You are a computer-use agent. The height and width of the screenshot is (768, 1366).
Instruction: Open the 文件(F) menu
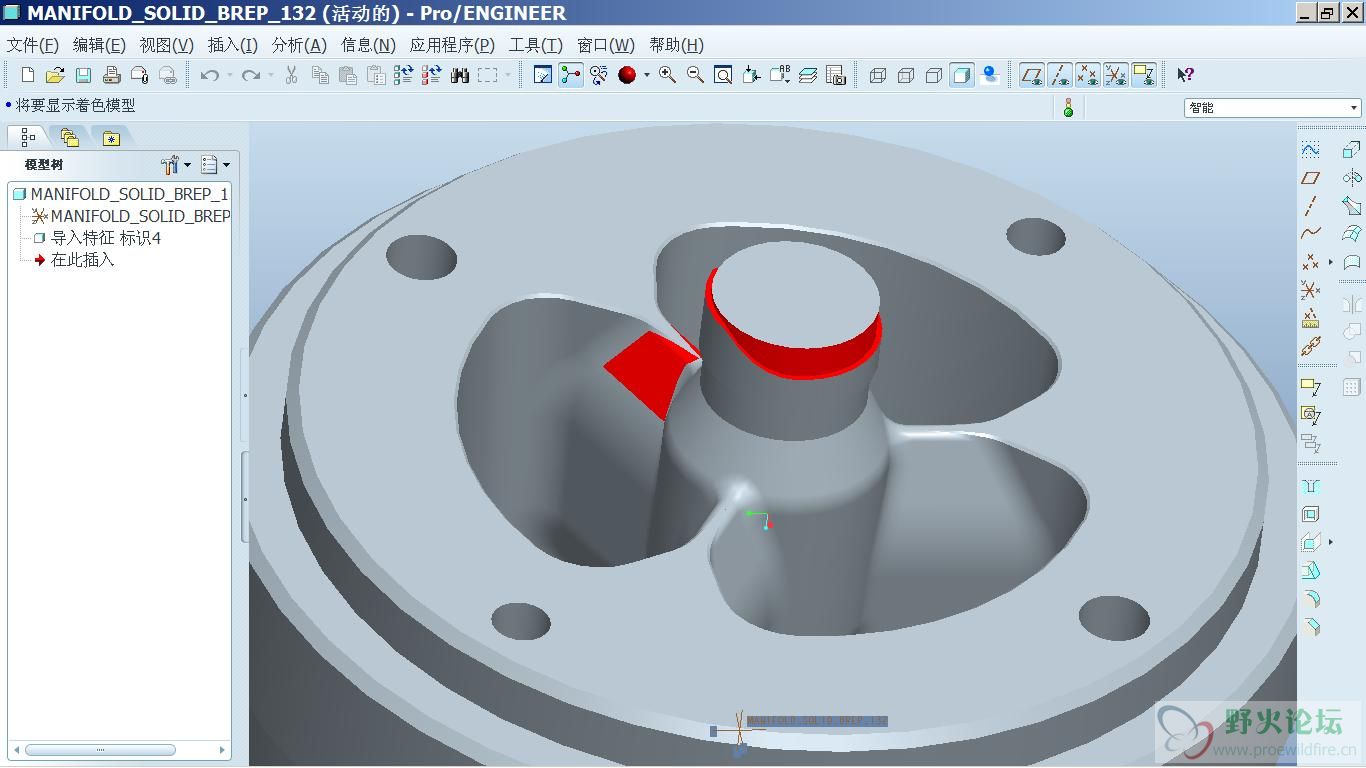click(33, 45)
